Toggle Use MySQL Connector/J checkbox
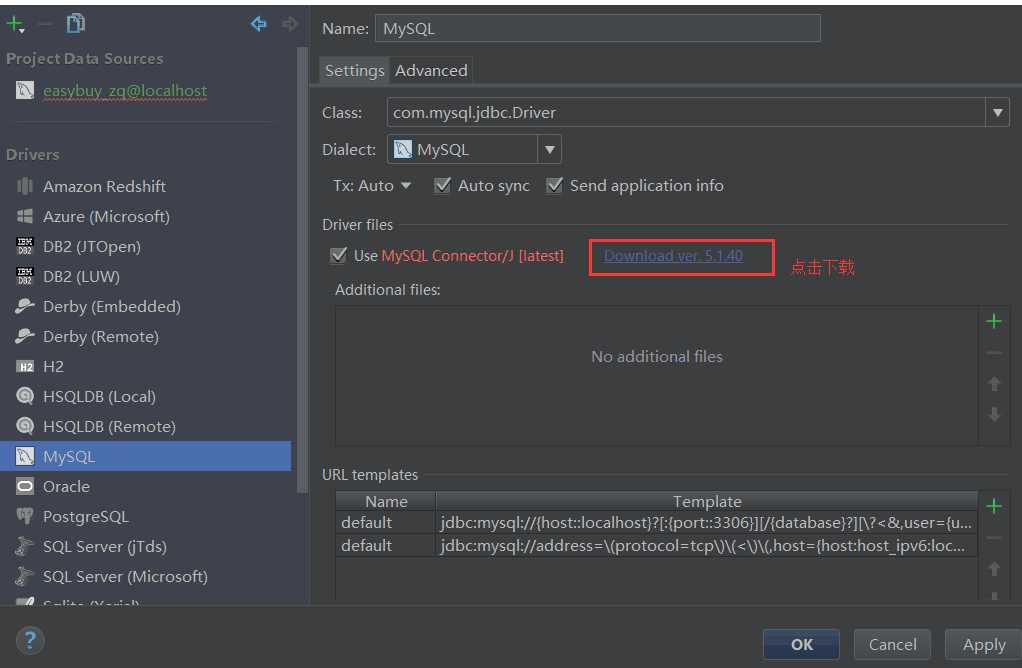 [338, 255]
